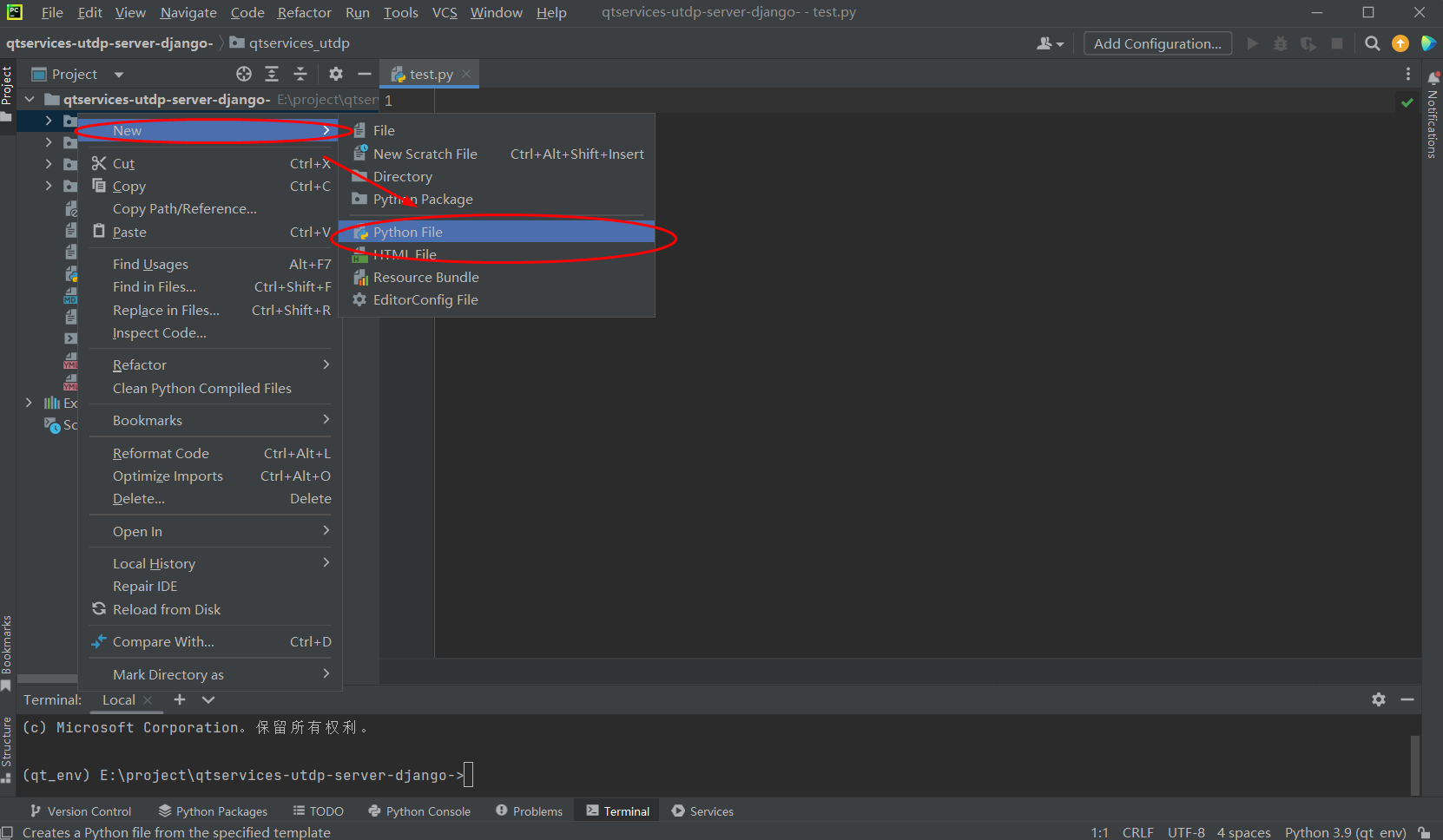1443x840 pixels.
Task: Click editor tabs three-dot options icon
Action: click(1408, 75)
